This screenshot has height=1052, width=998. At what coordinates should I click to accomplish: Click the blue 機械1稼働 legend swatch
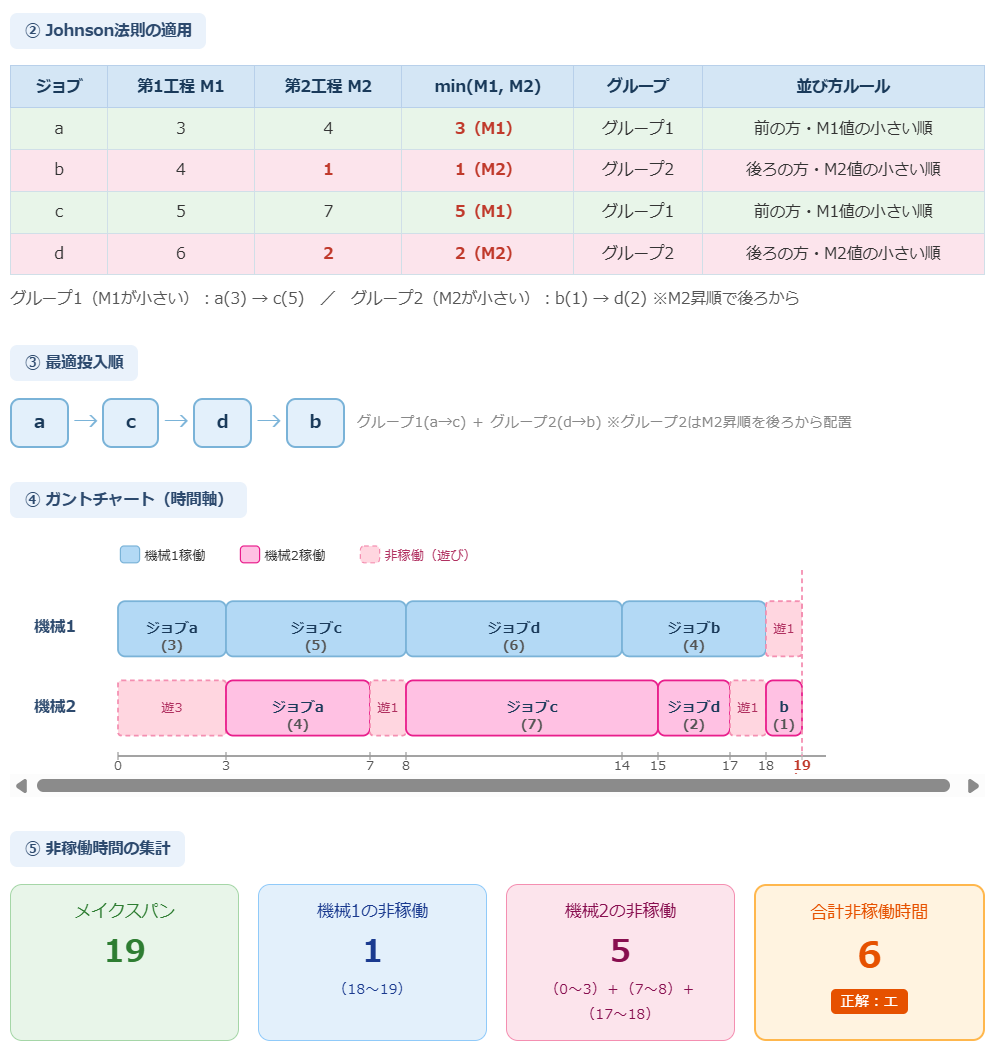click(x=130, y=555)
